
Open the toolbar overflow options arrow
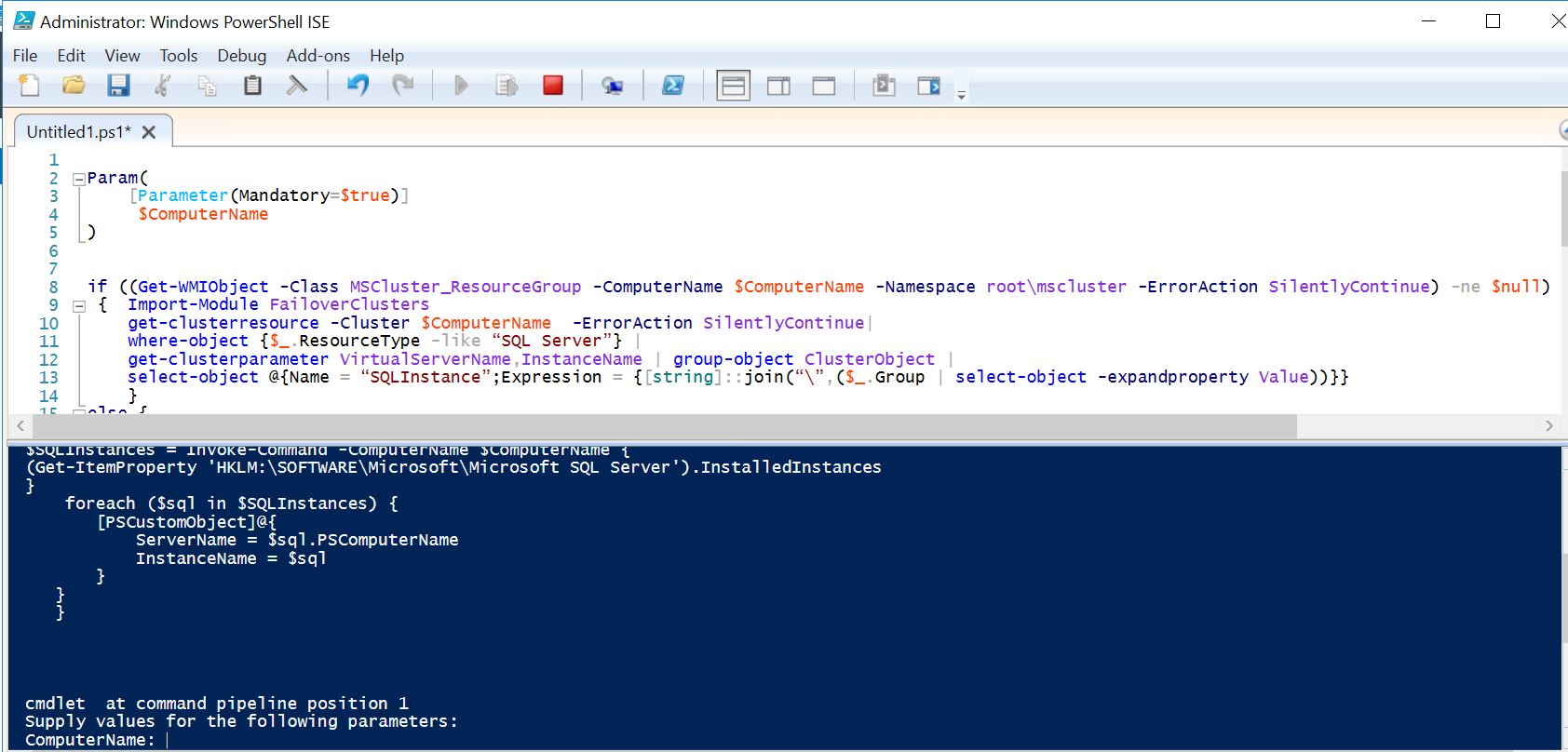point(962,94)
